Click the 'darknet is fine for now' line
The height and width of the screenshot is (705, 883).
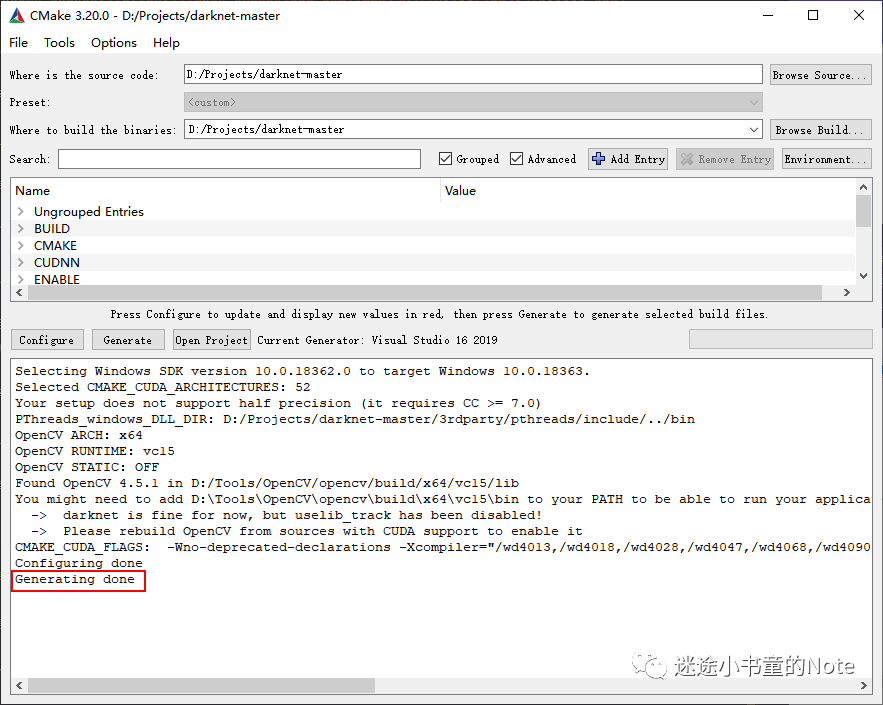point(286,515)
